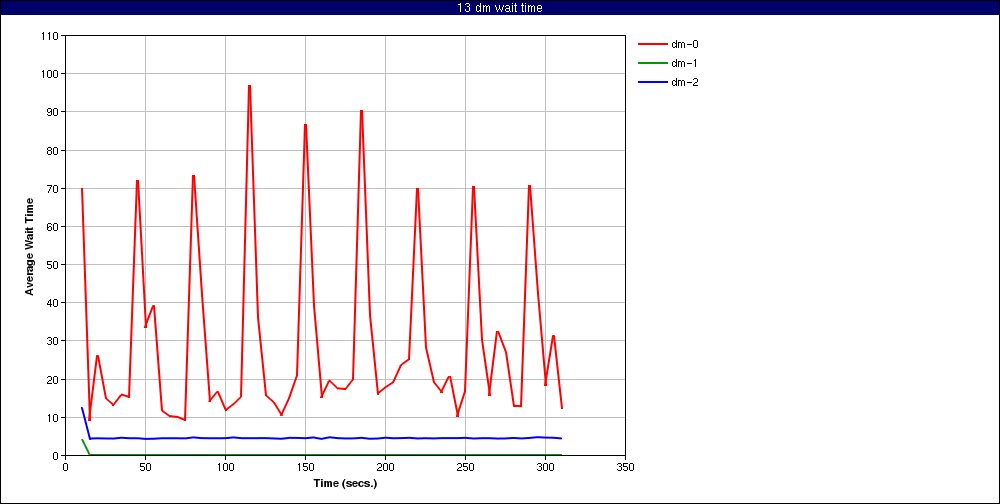1000x504 pixels.
Task: Click the y-axis value 40
Action: click(54, 303)
